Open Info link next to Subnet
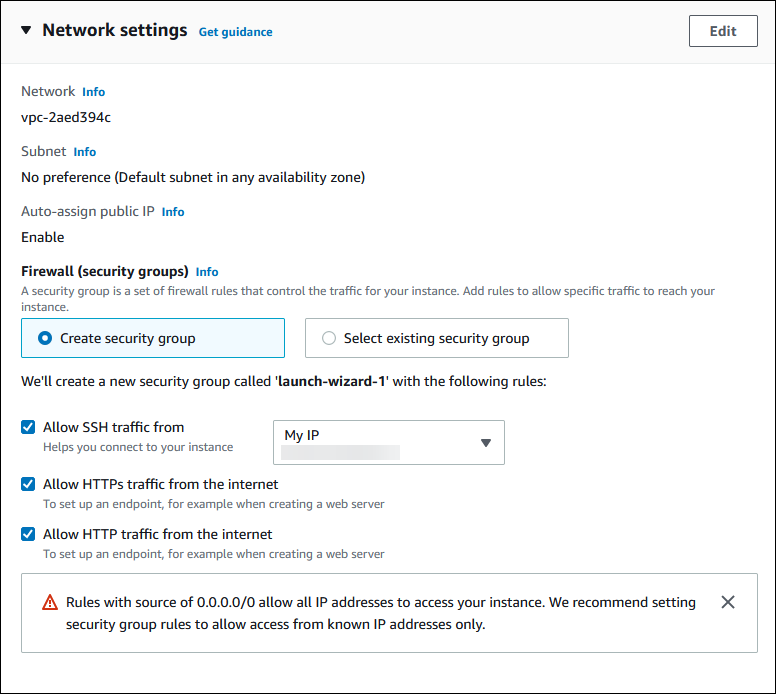Viewport: 776px width, 694px height. [85, 152]
